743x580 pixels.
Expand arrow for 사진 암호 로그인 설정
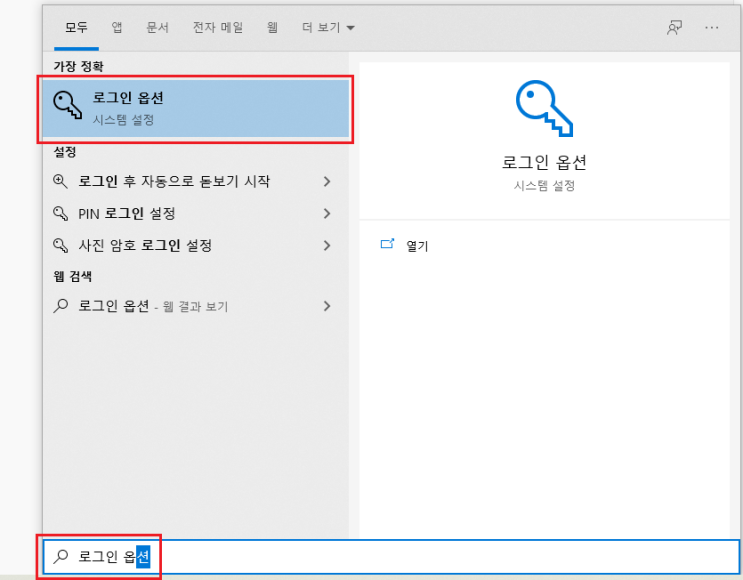pyautogui.click(x=327, y=245)
